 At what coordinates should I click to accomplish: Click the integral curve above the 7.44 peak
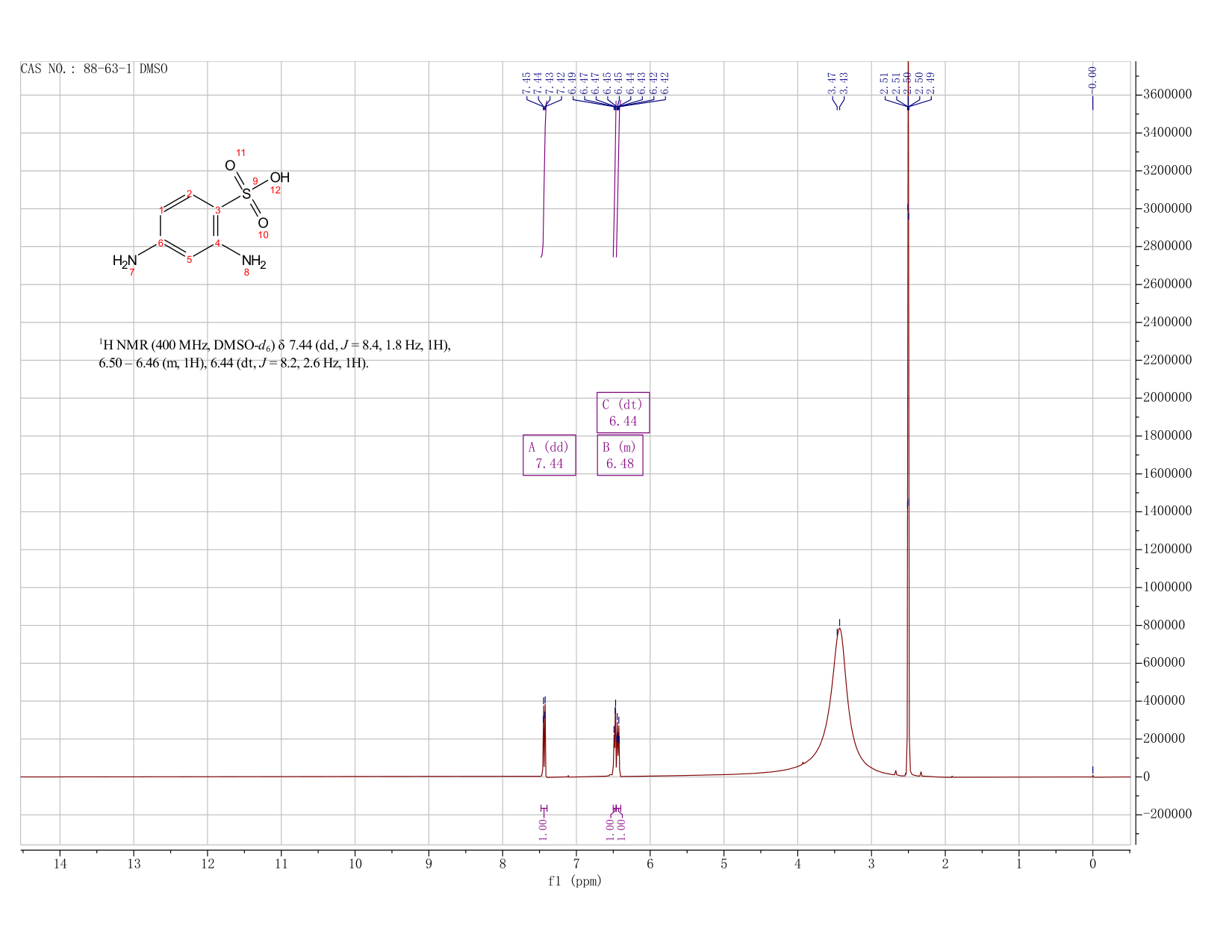coord(544,179)
